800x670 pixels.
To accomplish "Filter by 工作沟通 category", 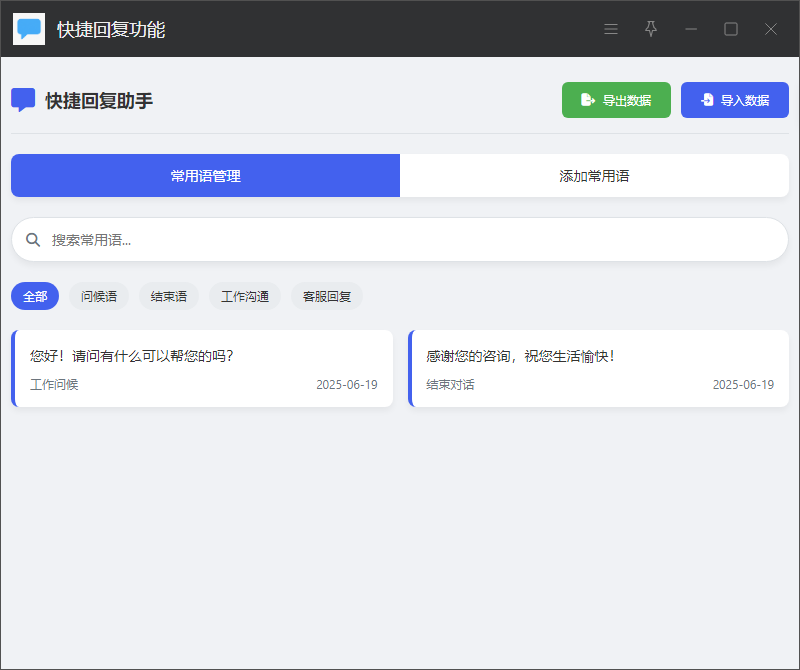I will [245, 296].
